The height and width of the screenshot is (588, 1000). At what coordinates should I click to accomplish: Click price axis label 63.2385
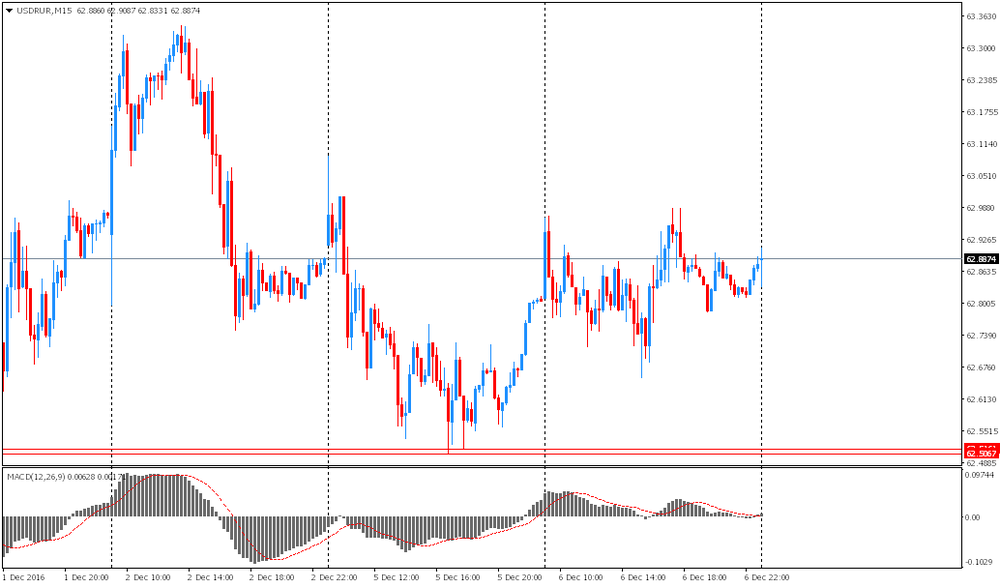tap(981, 80)
